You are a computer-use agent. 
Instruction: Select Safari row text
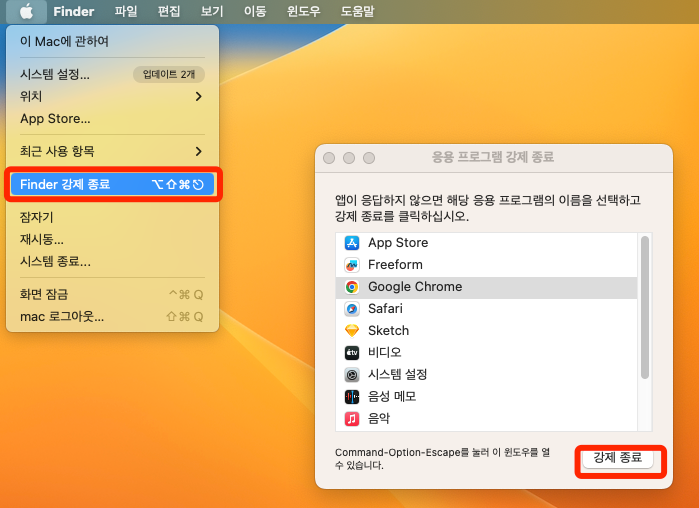click(385, 309)
